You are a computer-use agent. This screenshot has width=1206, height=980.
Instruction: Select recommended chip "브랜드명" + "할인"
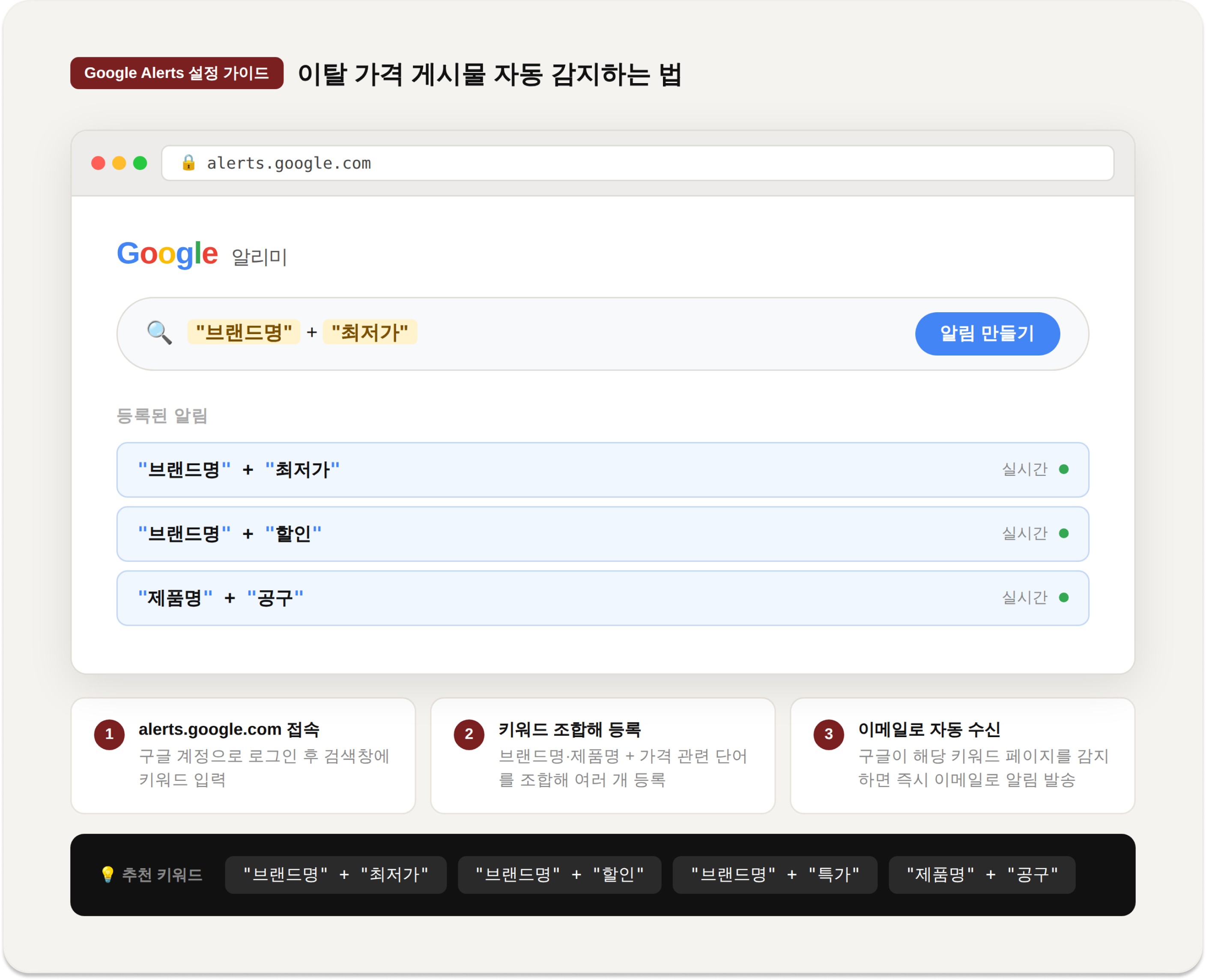point(559,875)
